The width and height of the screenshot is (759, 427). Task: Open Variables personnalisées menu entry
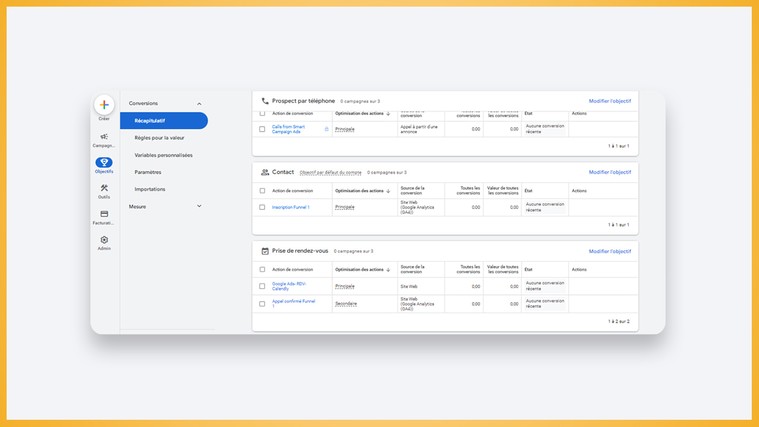164,155
